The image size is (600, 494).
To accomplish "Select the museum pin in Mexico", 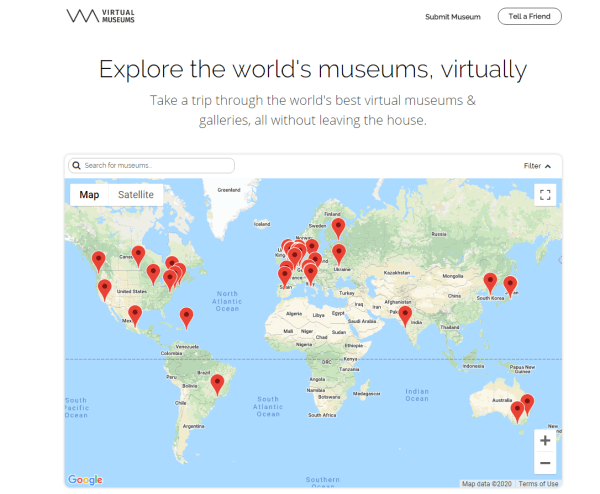I will tap(135, 315).
